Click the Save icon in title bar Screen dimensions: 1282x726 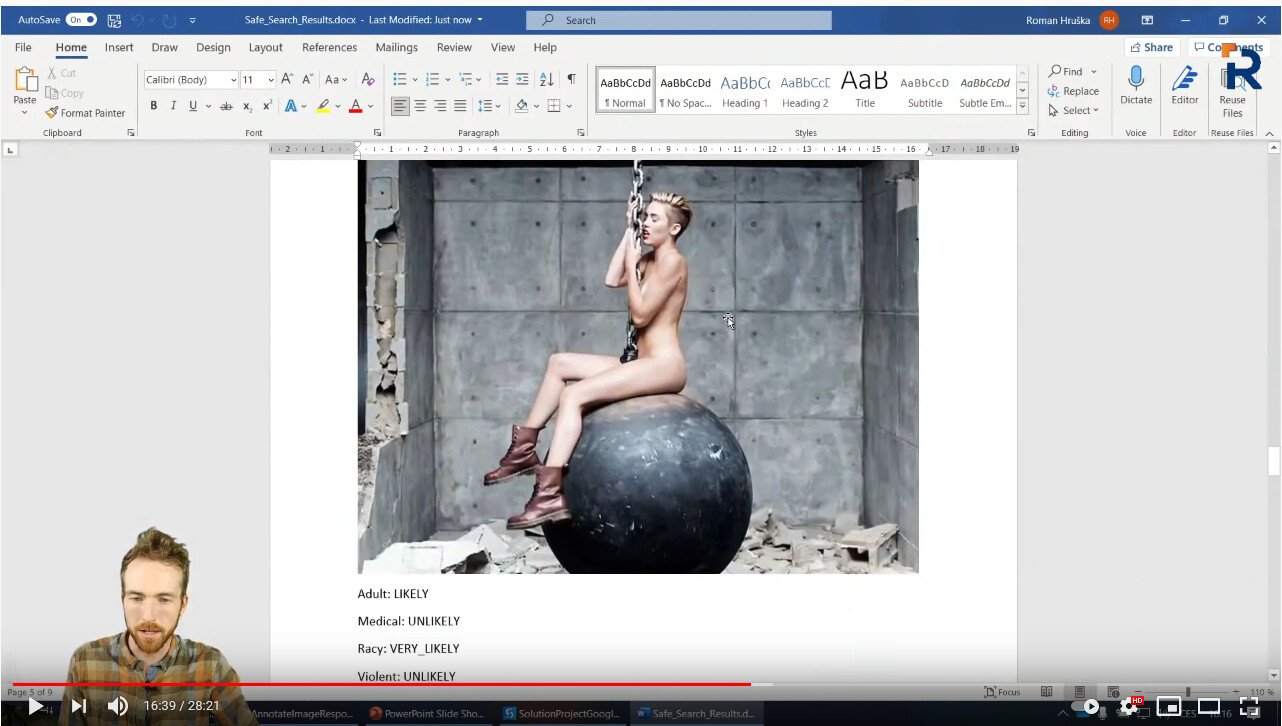pyautogui.click(x=114, y=20)
